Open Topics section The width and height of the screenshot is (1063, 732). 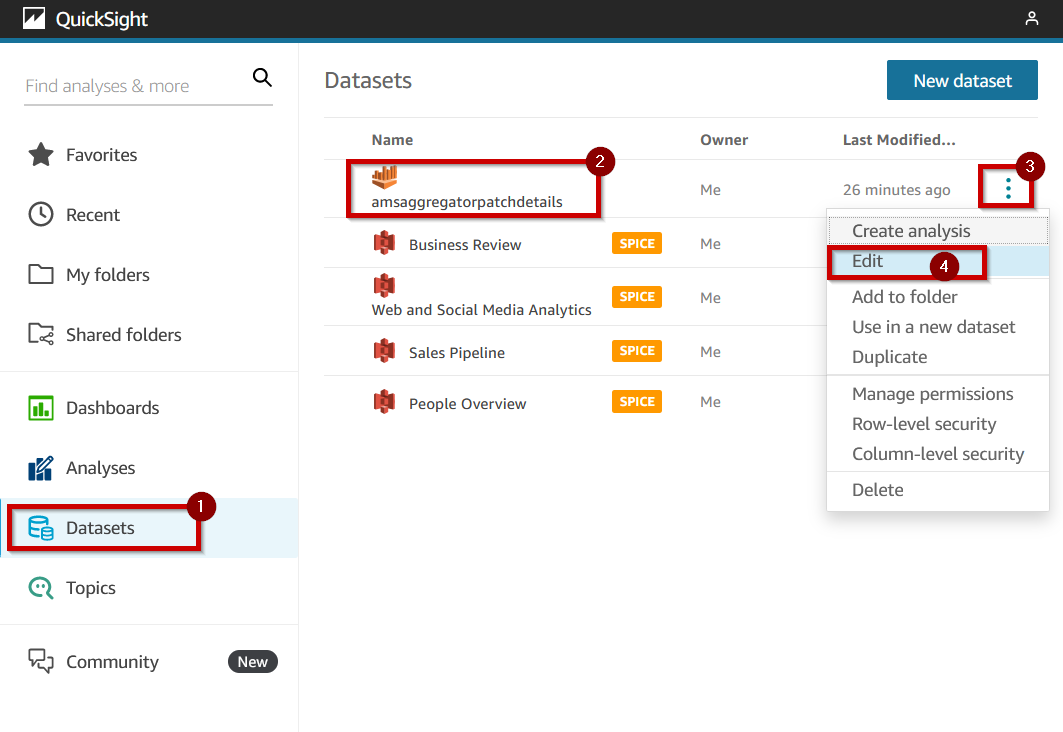click(x=90, y=588)
